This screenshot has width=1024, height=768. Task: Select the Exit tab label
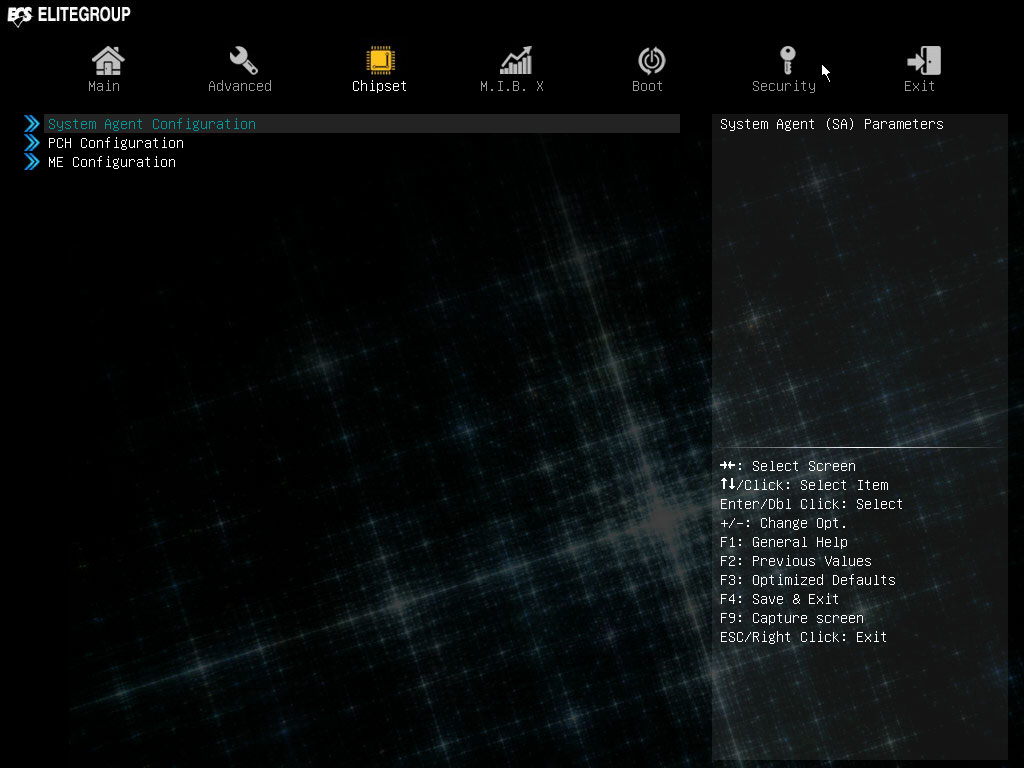click(919, 86)
